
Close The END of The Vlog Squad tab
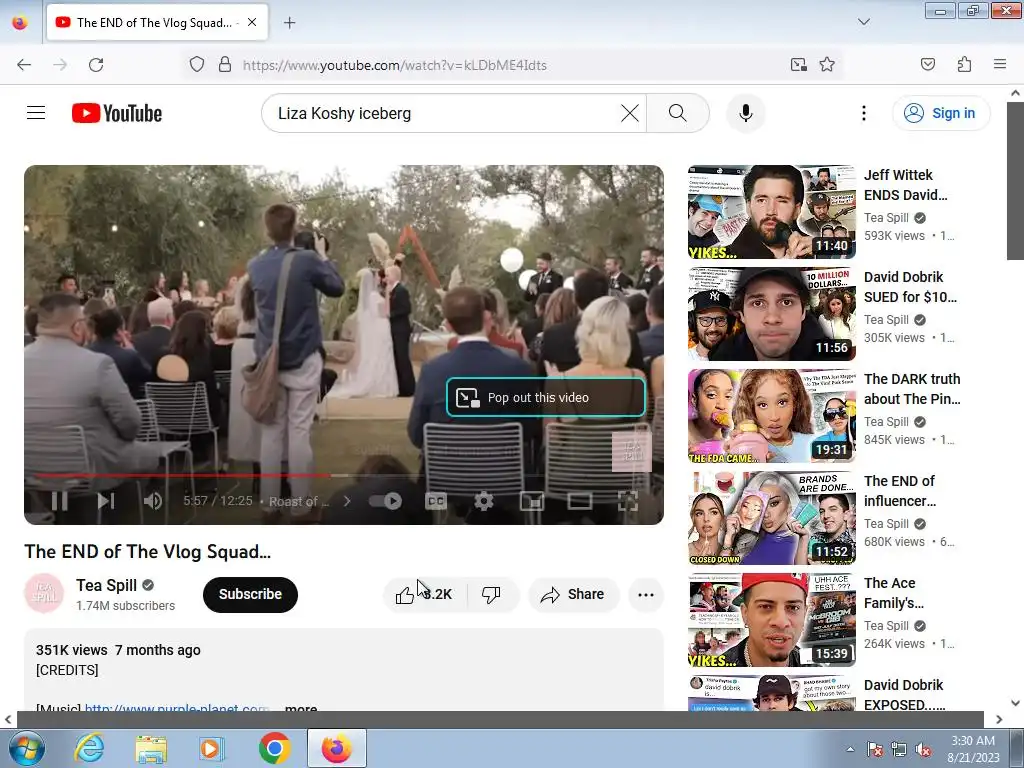coord(252,22)
